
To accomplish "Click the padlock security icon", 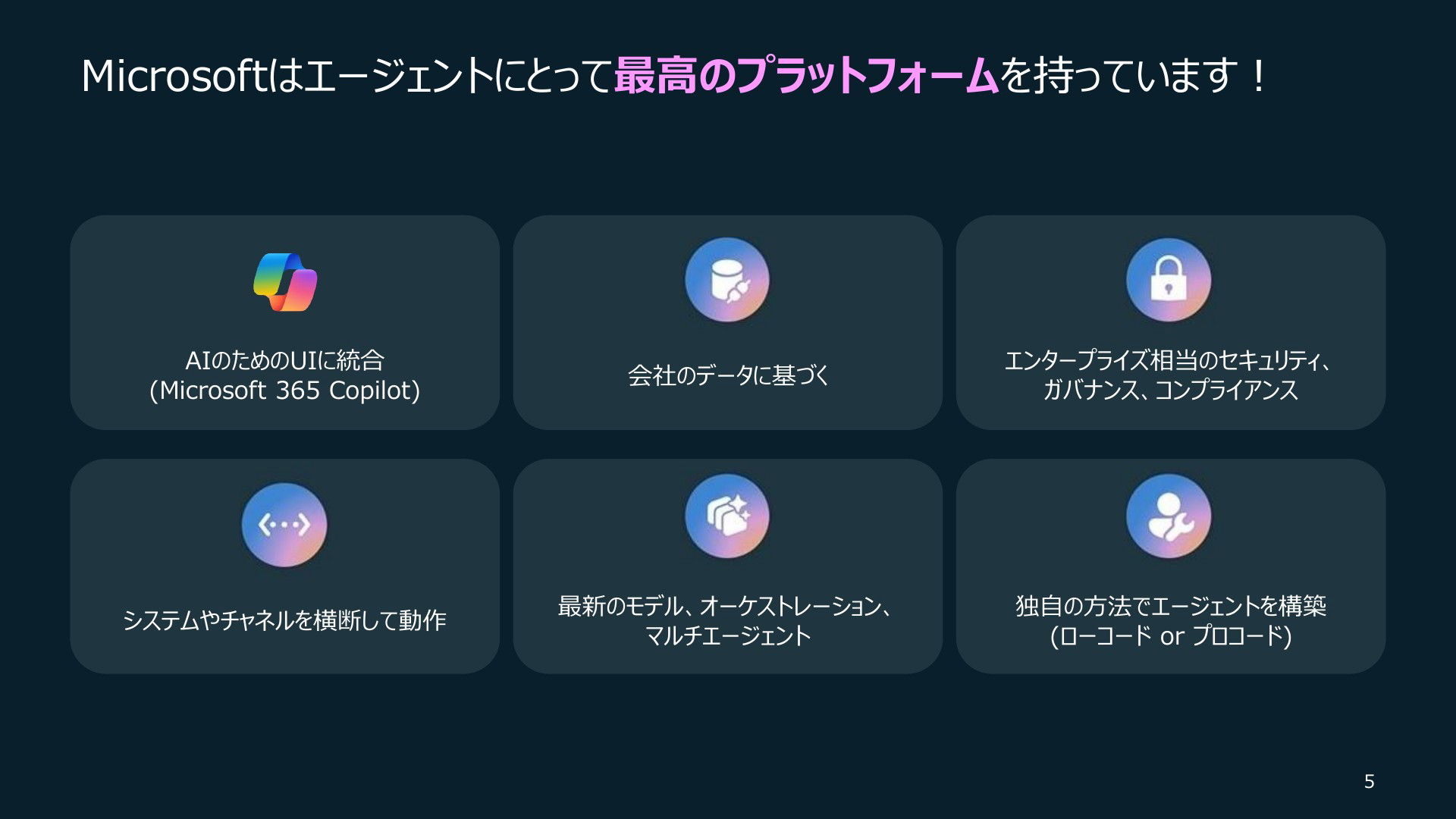I will tap(1169, 280).
